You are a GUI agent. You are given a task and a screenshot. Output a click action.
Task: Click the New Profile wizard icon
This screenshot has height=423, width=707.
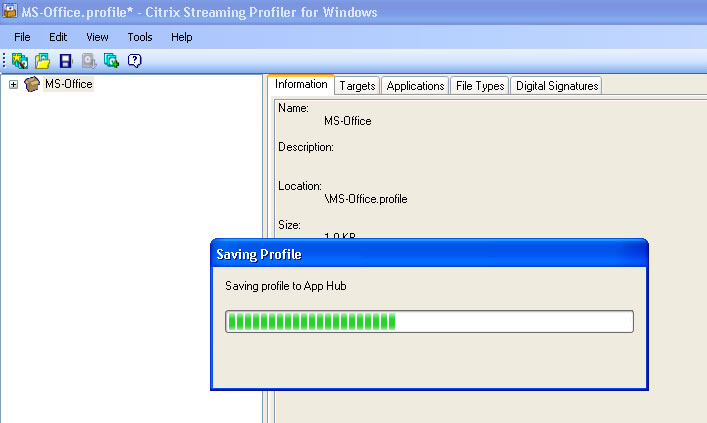pyautogui.click(x=20, y=61)
